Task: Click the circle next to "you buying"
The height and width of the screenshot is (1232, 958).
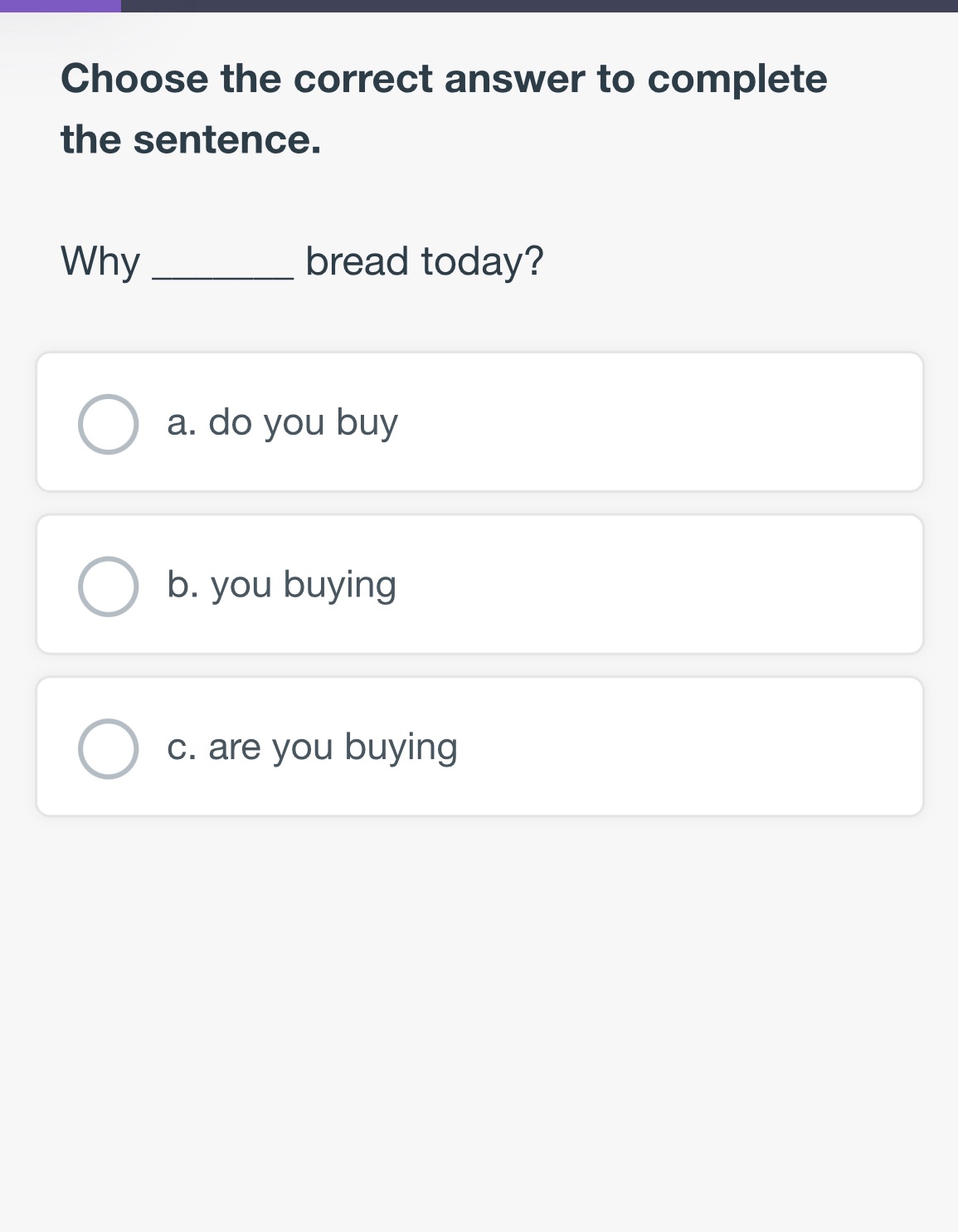Action: point(109,584)
